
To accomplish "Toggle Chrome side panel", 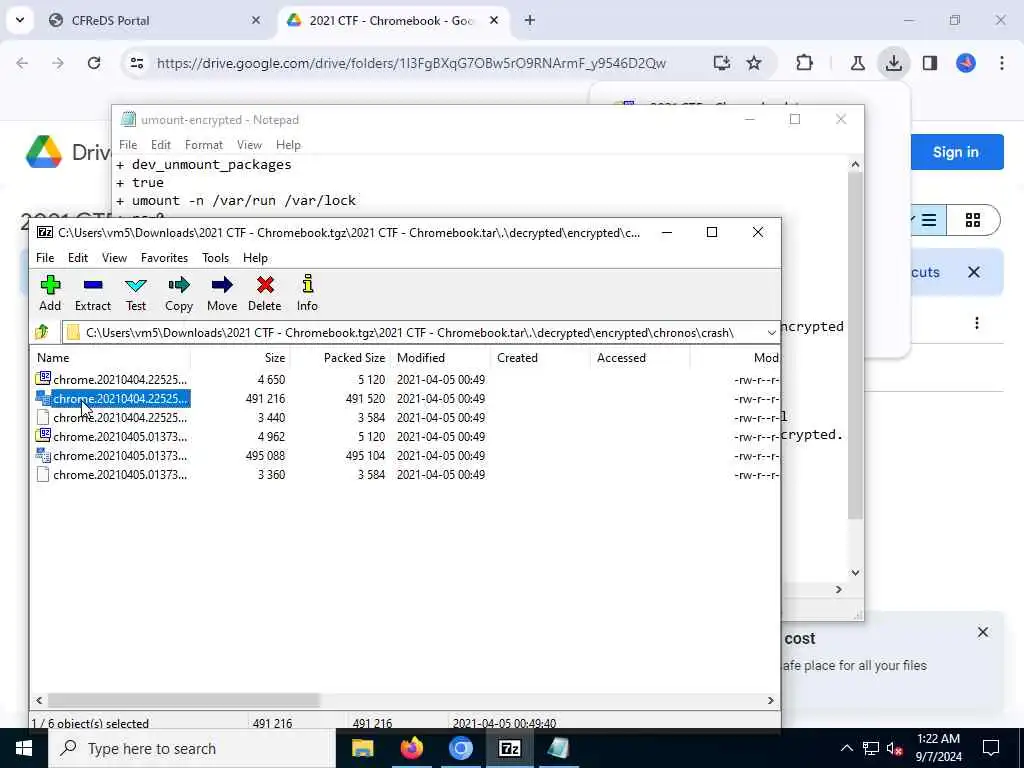I will (930, 63).
